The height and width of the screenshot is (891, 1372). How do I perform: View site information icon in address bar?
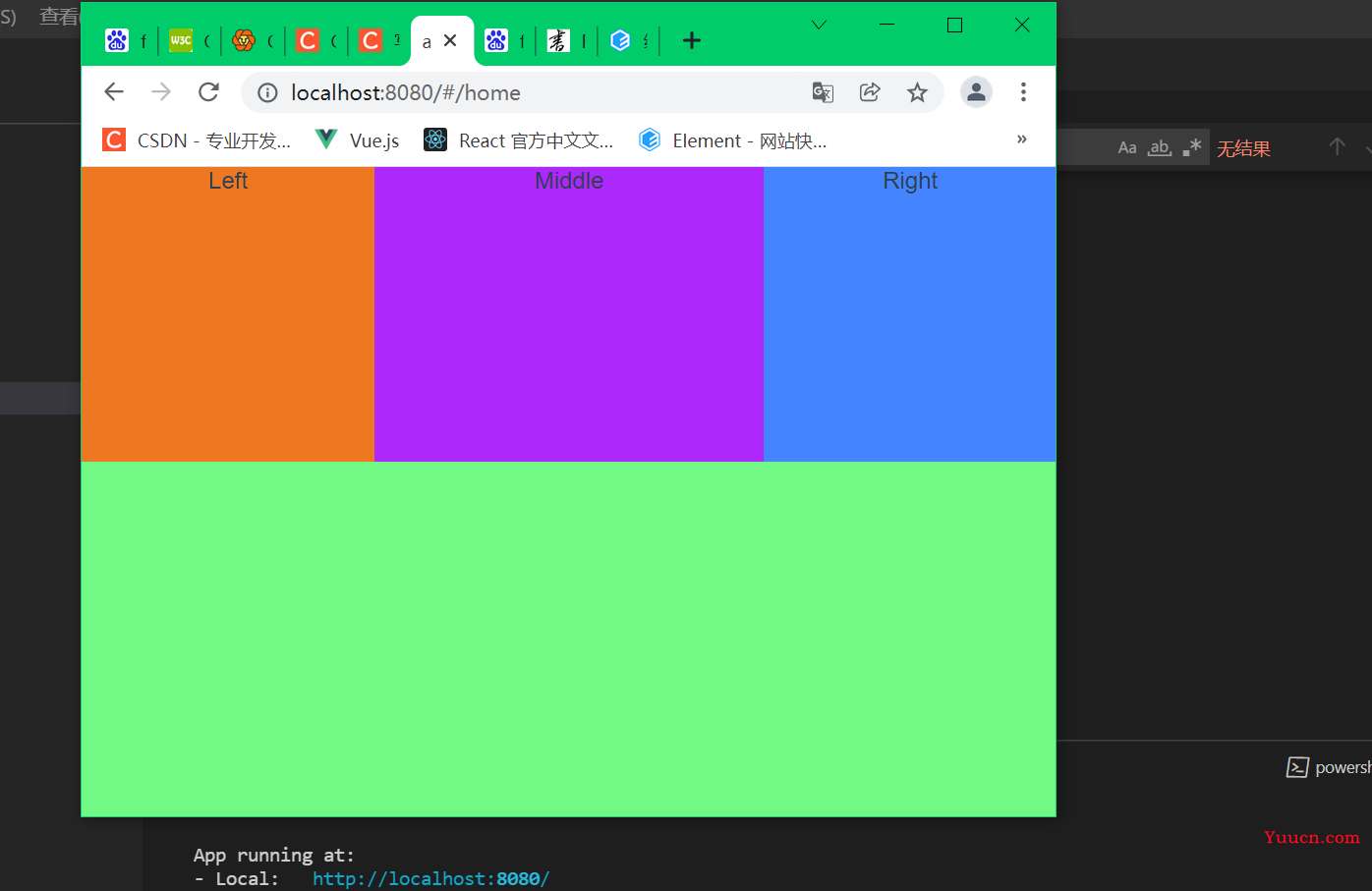(x=267, y=92)
